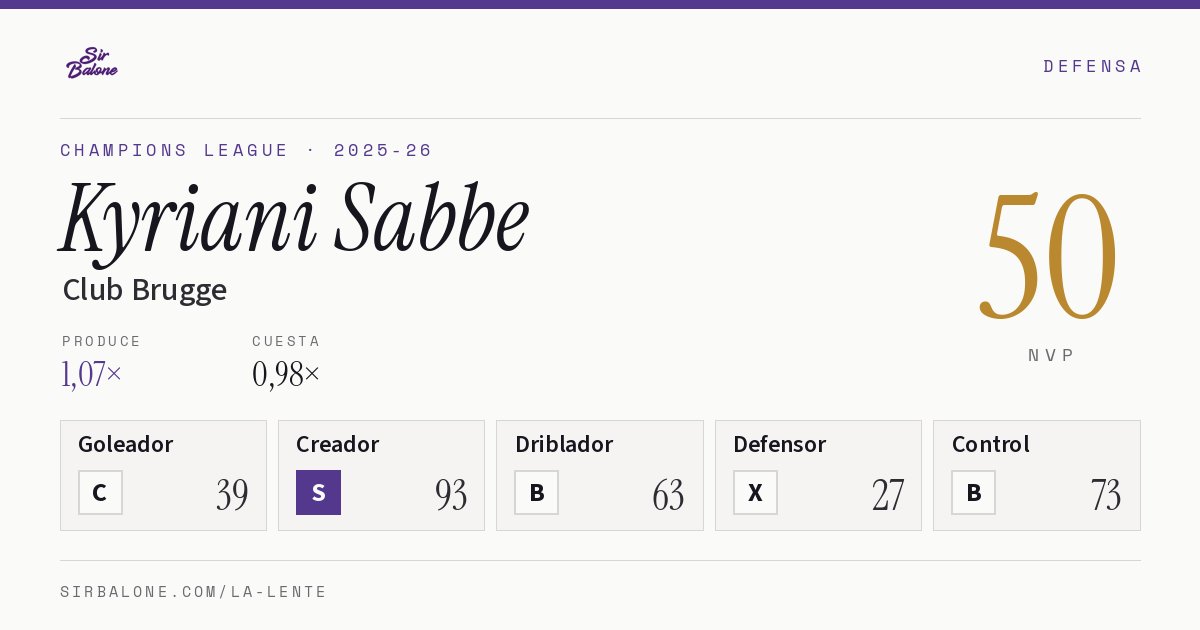Open the Goleador stat card

pos(163,475)
